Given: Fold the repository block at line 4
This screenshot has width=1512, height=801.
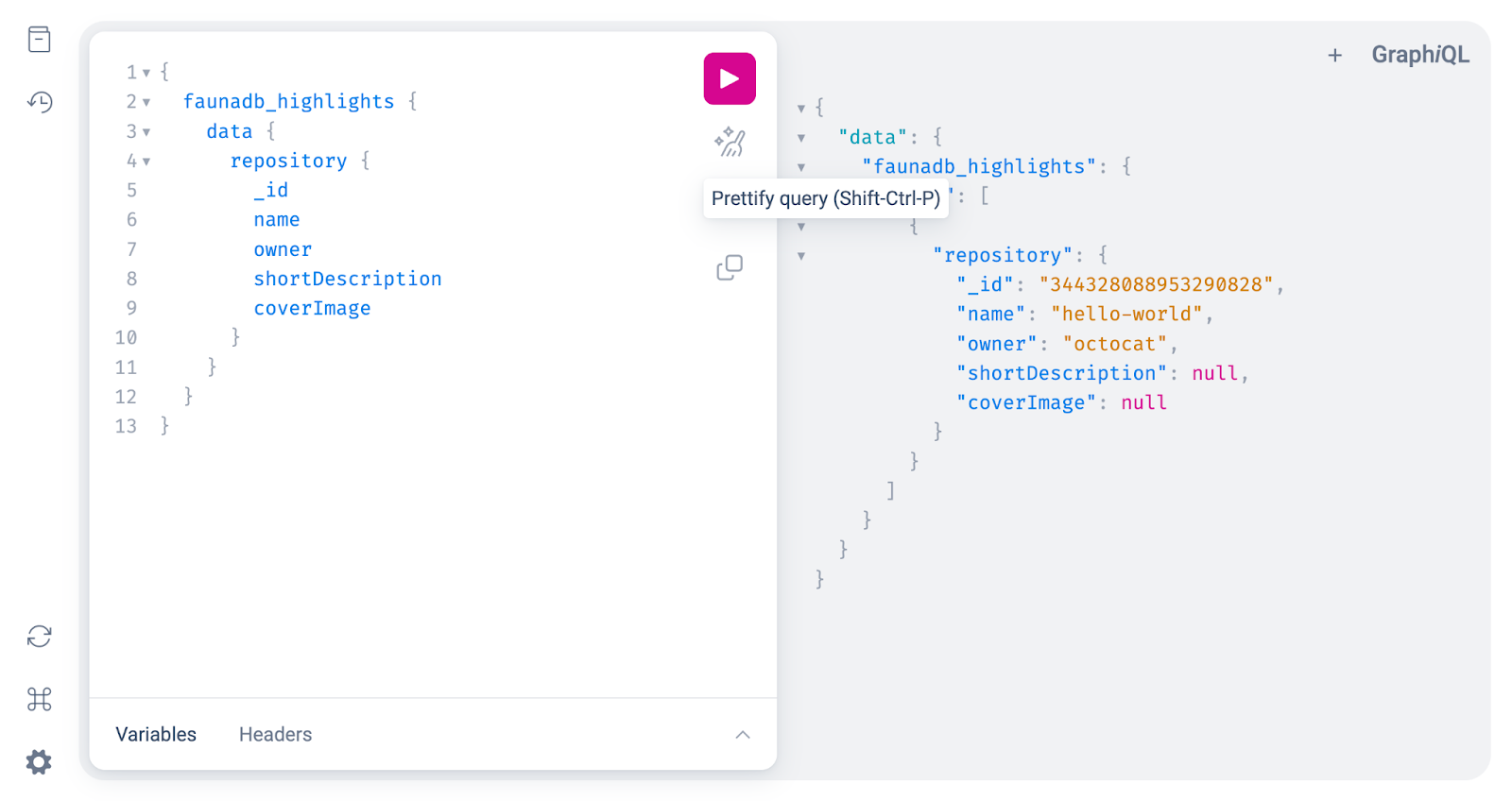Looking at the screenshot, I should [146, 162].
